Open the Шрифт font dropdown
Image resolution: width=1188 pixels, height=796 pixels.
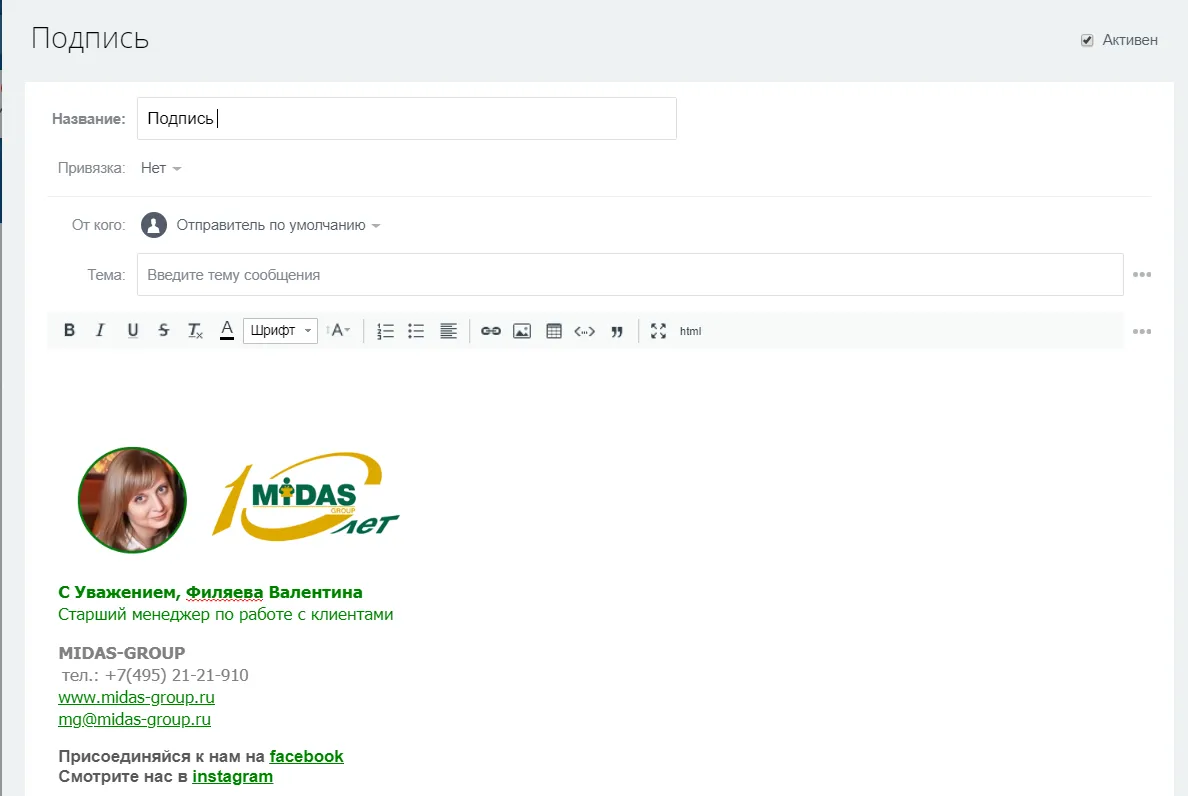tap(280, 331)
